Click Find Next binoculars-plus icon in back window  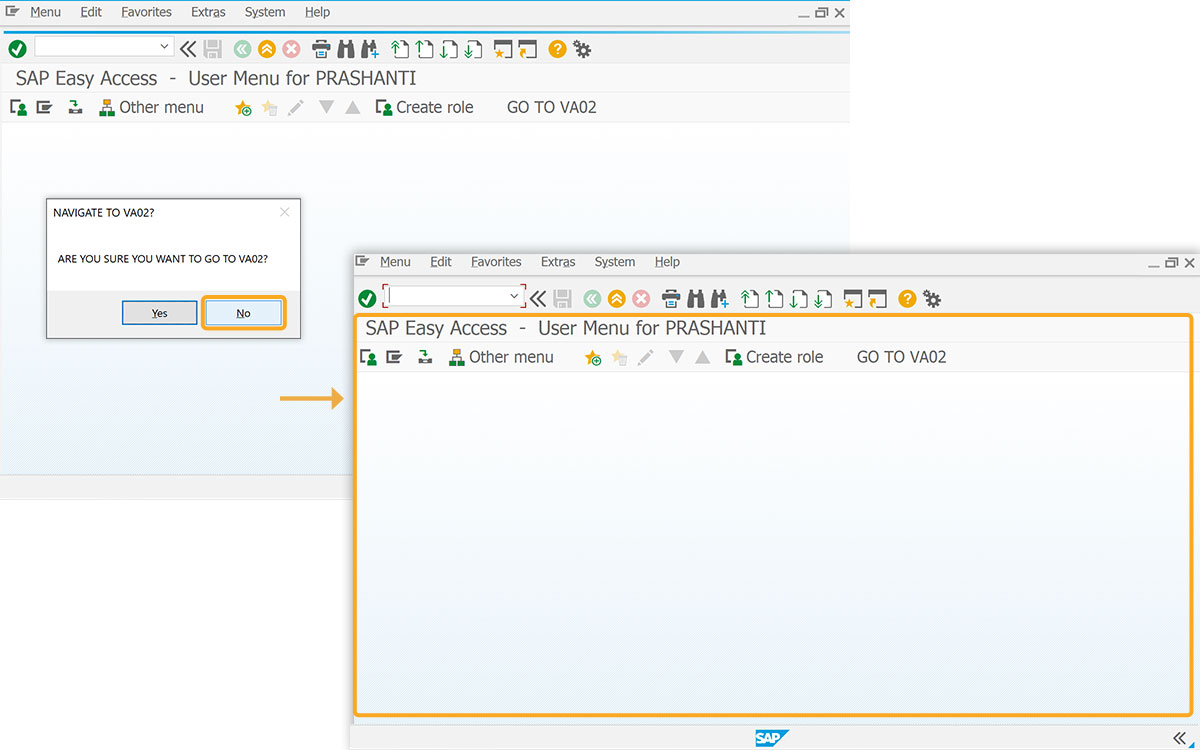(x=370, y=48)
